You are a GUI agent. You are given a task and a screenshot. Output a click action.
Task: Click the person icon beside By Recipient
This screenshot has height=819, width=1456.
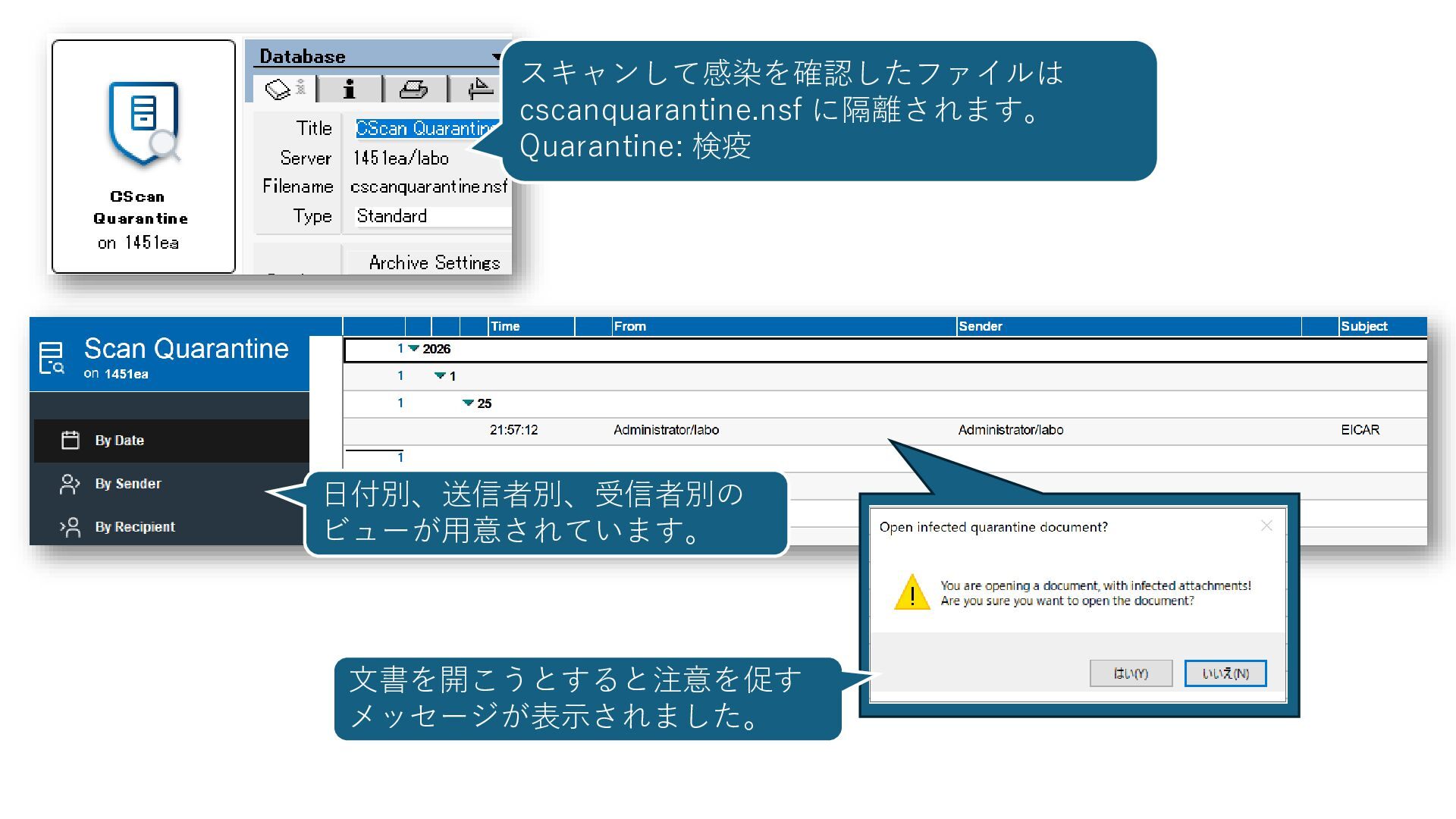71,527
